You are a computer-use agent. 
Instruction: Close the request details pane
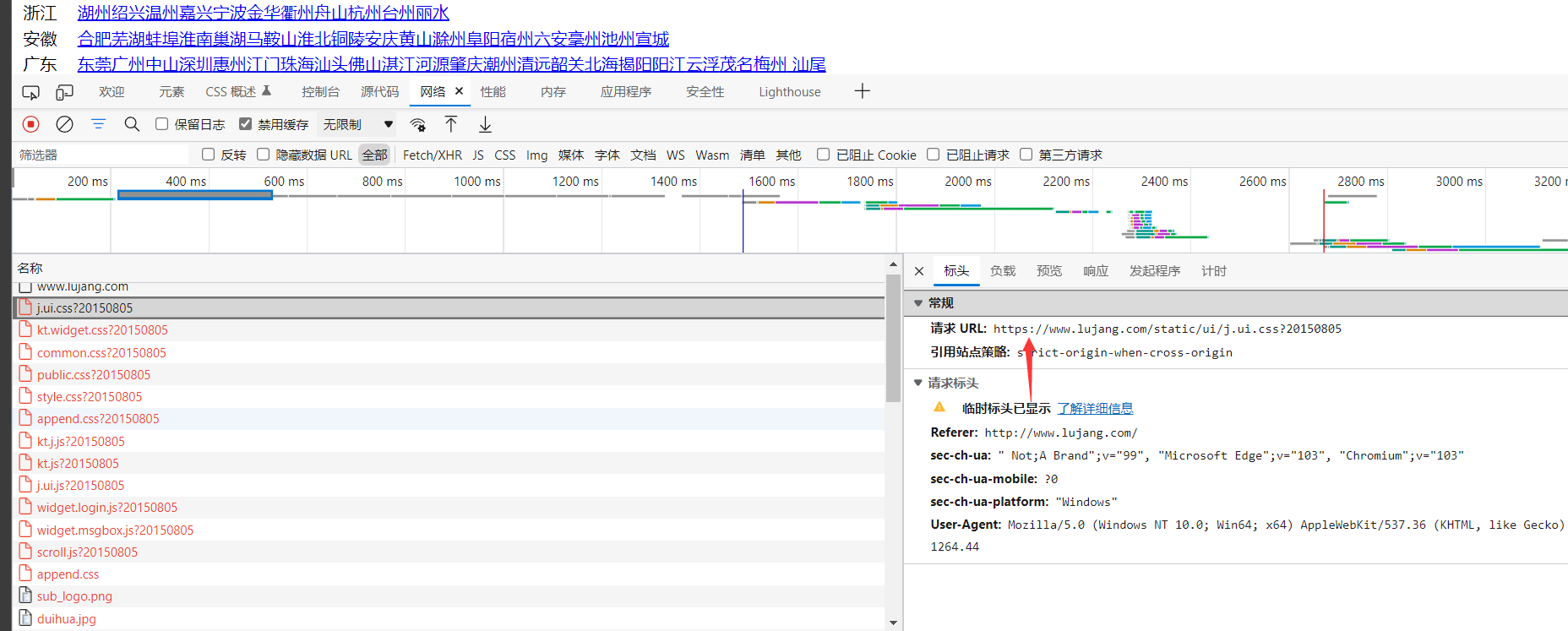click(919, 271)
